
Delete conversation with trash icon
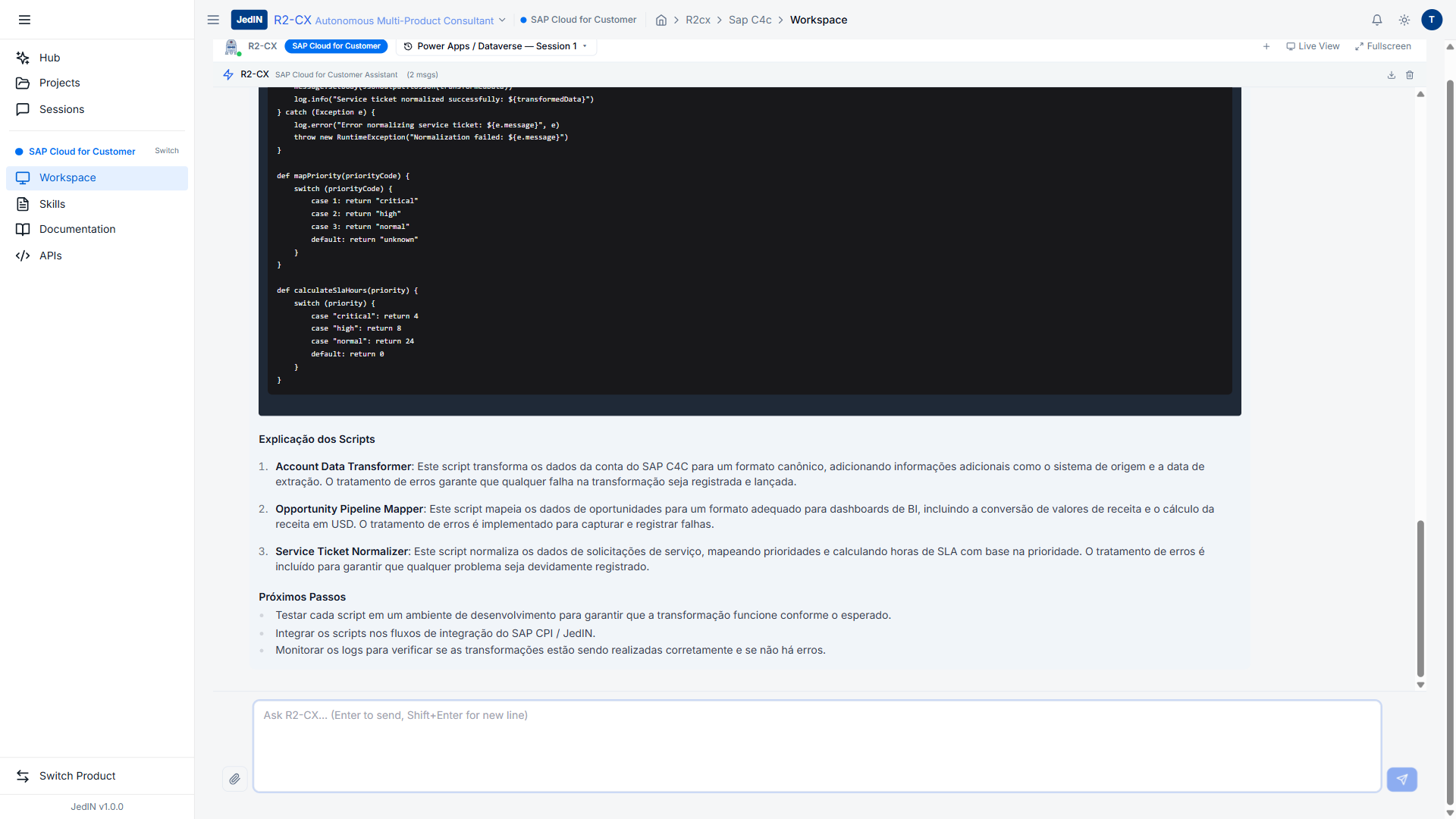[1410, 75]
